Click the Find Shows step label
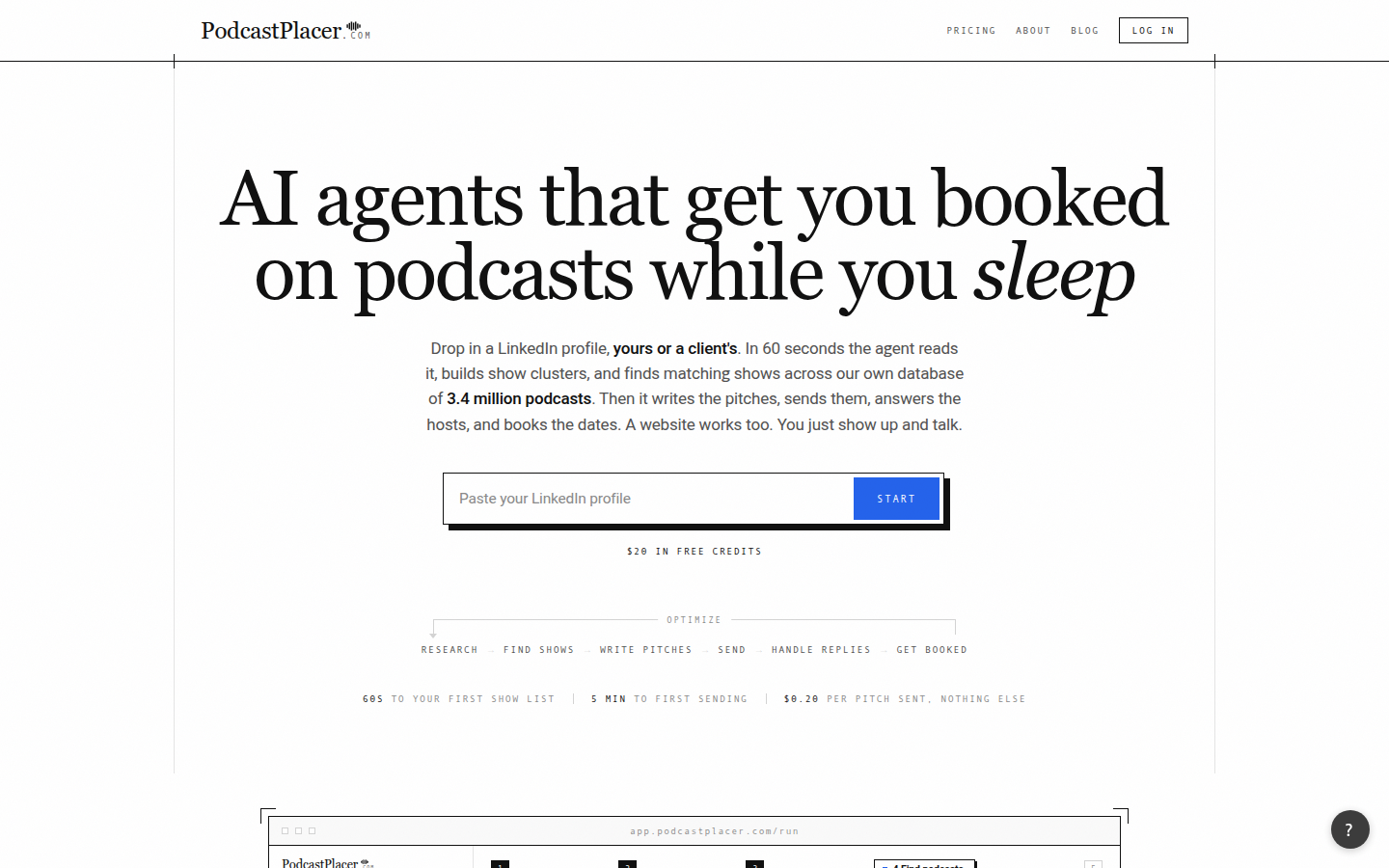Screen dimensions: 1389x868 tap(538, 650)
